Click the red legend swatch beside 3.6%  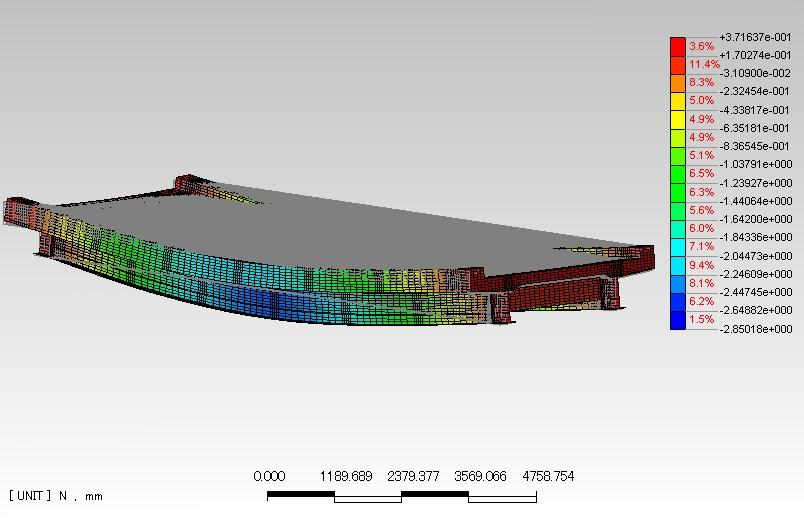pyautogui.click(x=678, y=47)
